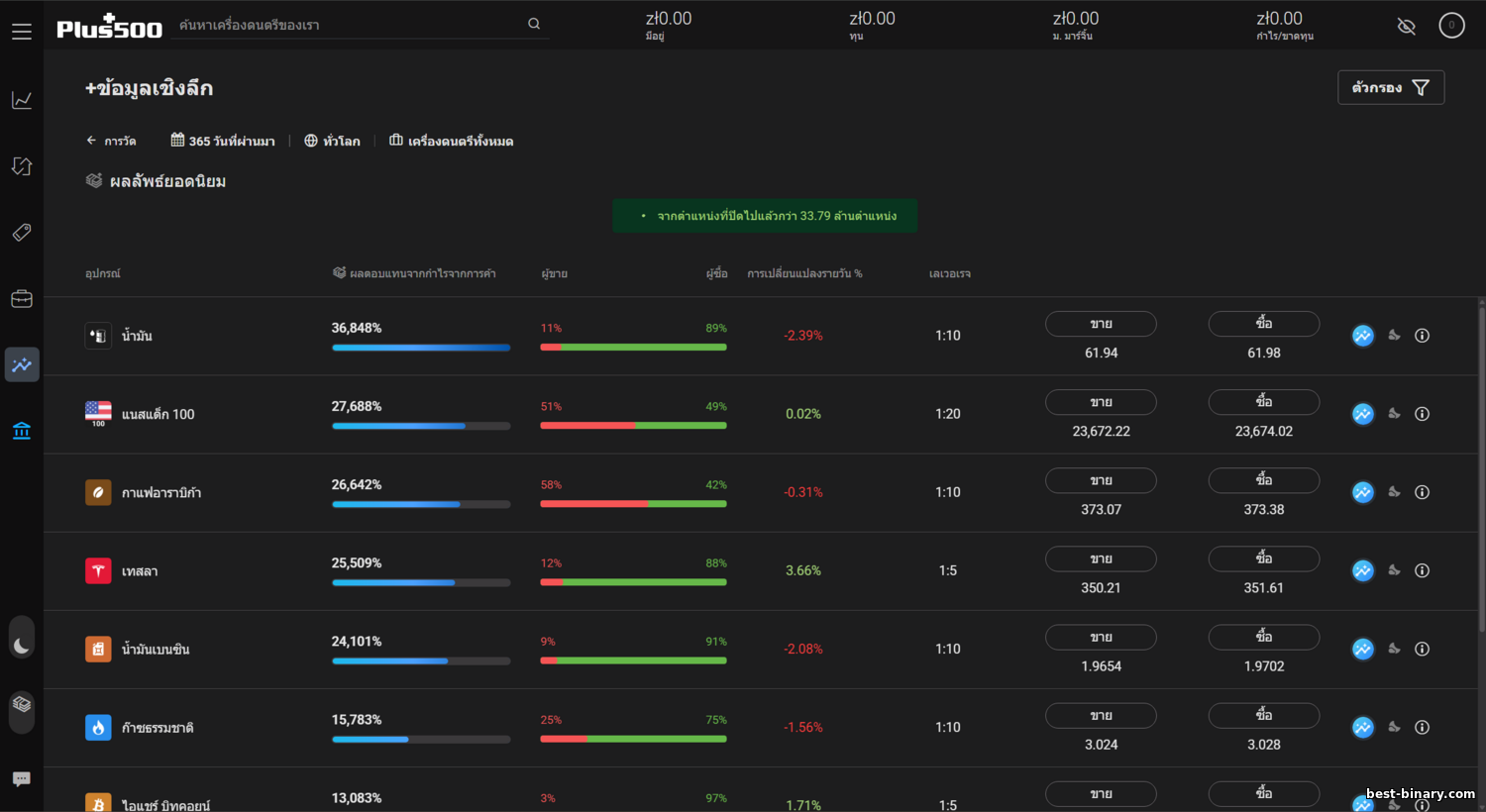
Task: Click the instrument search field
Action: [x=352, y=25]
